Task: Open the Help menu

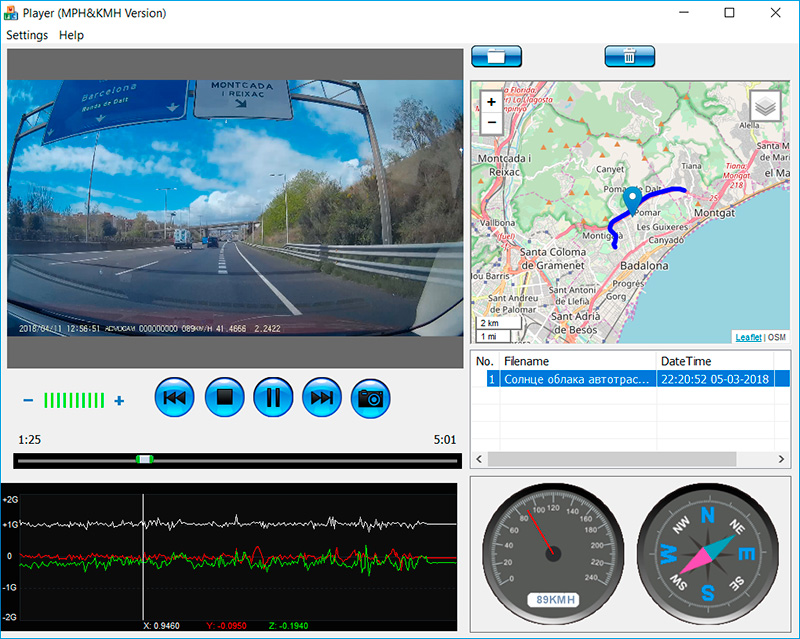Action: [x=71, y=35]
